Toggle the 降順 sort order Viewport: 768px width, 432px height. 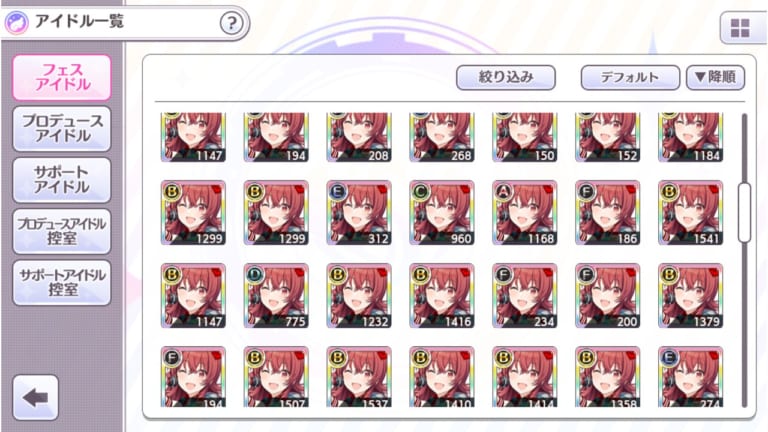pos(716,77)
